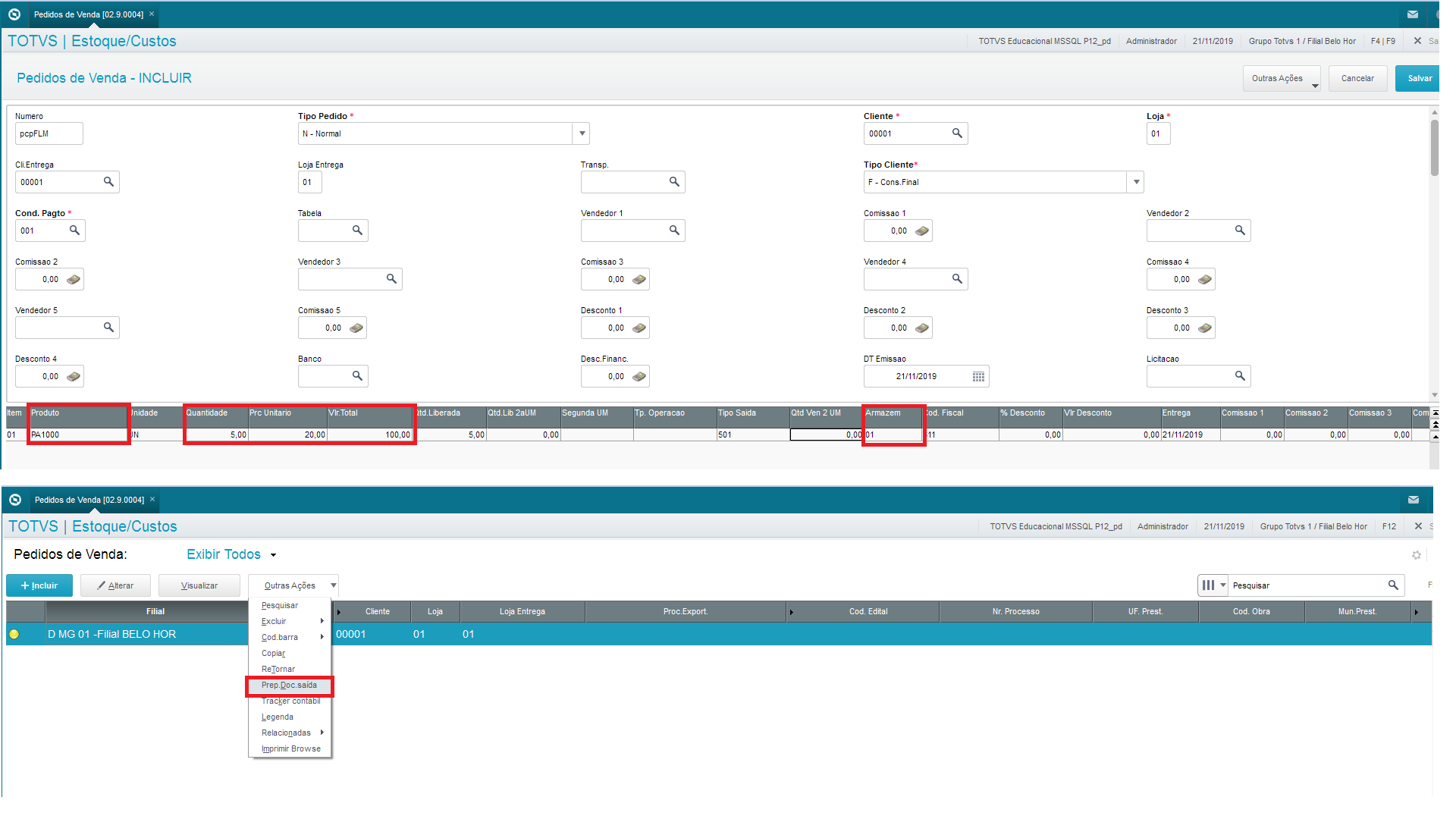Click the Banco search magnifier

coord(357,376)
